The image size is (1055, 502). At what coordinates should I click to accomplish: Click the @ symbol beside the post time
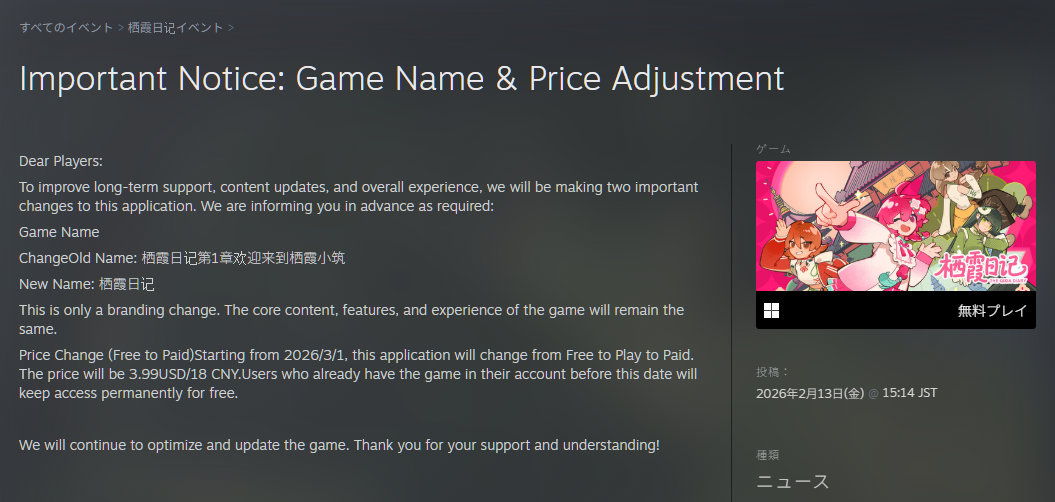coord(873,393)
